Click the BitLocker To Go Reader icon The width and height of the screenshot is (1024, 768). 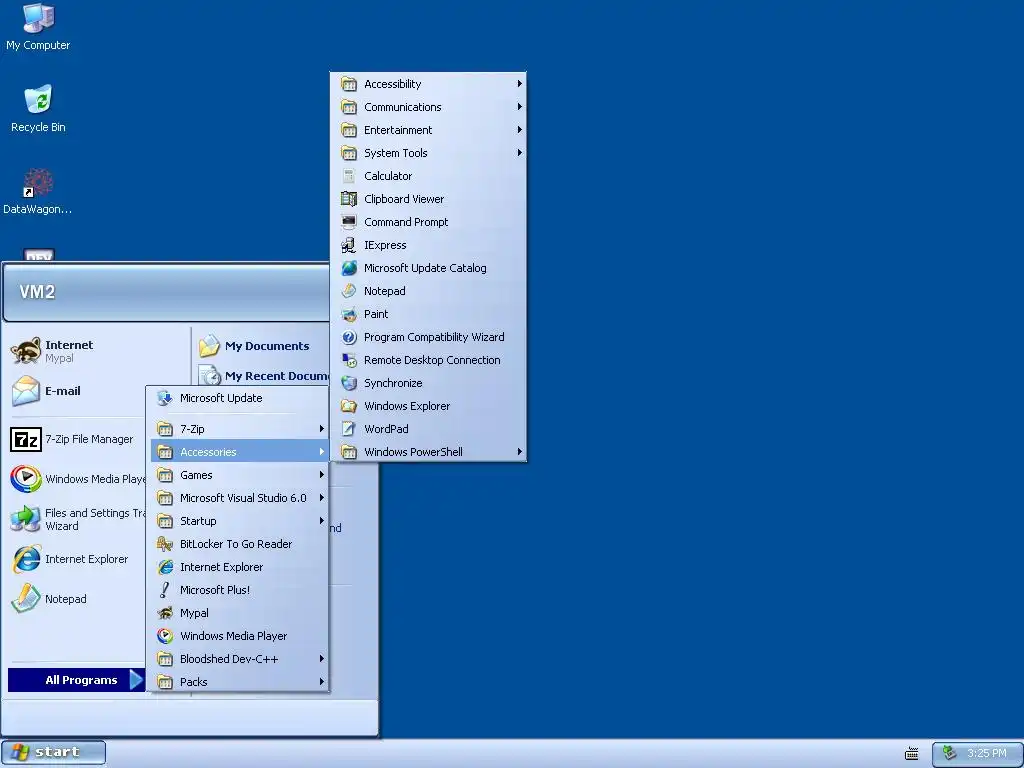click(x=165, y=544)
